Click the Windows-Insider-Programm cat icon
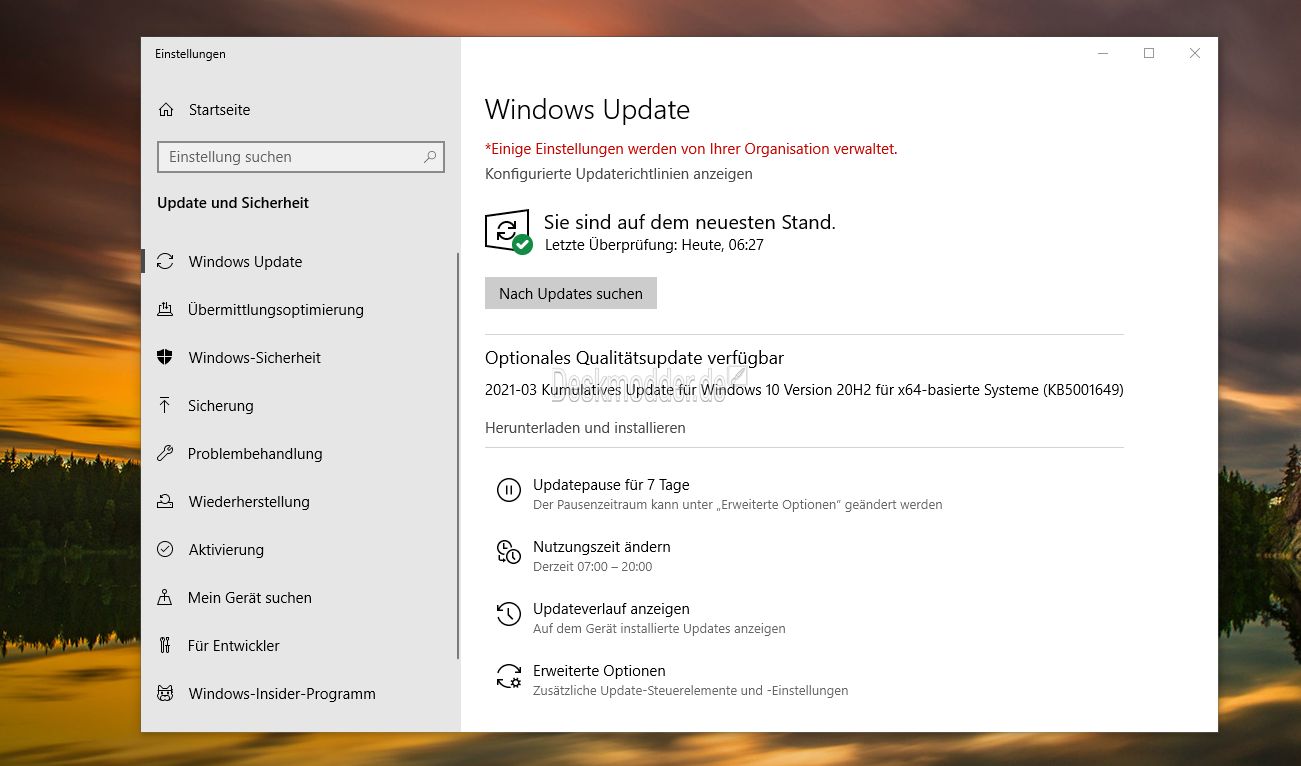Image resolution: width=1301 pixels, height=766 pixels. coord(166,694)
